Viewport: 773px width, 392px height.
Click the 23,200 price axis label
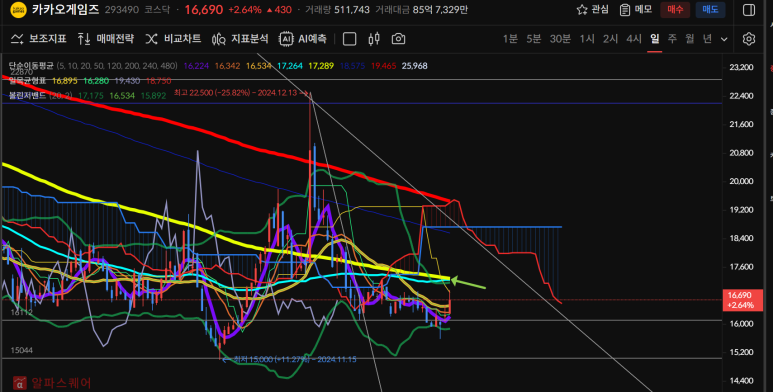coord(741,67)
